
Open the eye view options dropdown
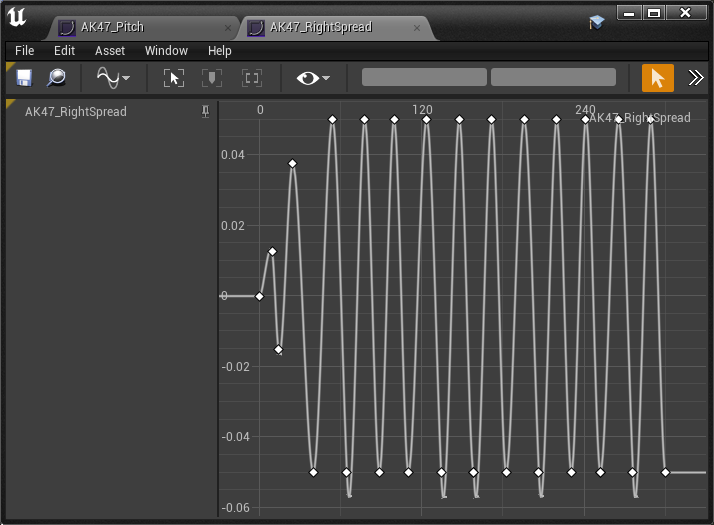point(313,78)
